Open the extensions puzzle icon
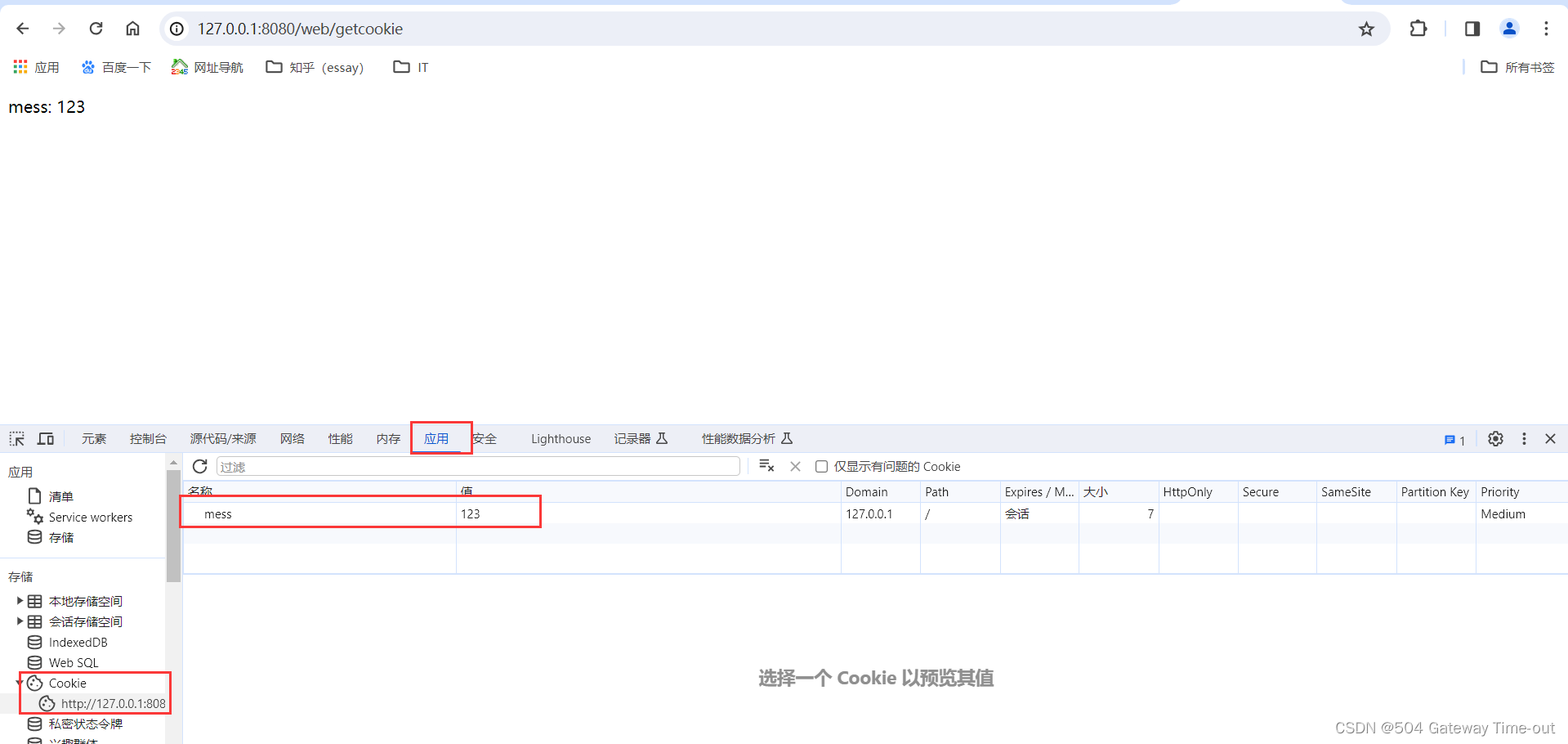 (x=1418, y=29)
